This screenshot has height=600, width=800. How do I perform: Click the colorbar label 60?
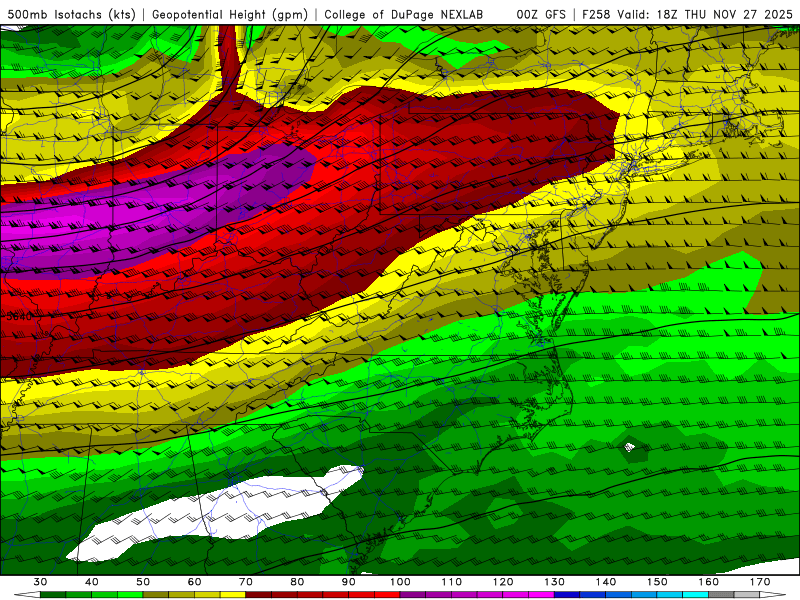click(x=195, y=582)
